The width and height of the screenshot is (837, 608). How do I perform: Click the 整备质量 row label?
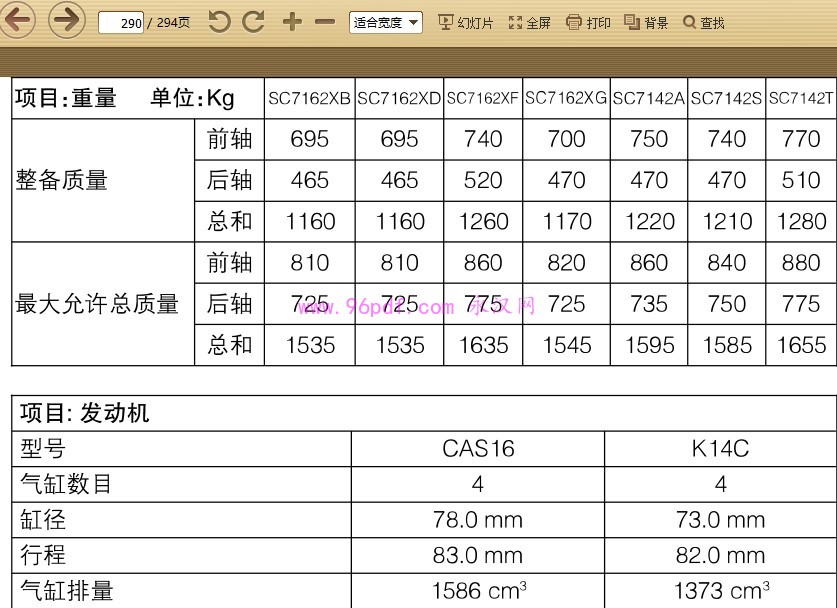tap(62, 181)
